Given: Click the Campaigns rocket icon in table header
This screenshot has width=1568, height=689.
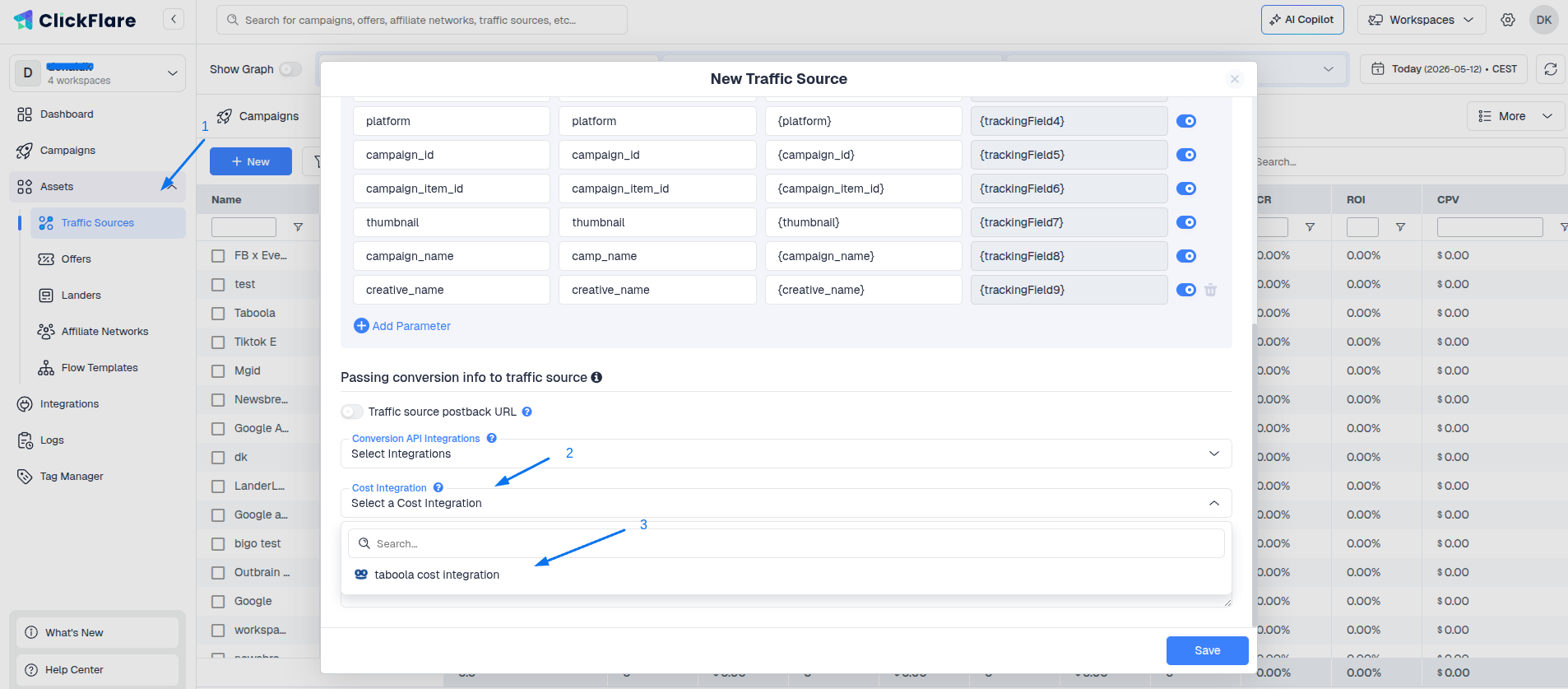Looking at the screenshot, I should [x=224, y=116].
